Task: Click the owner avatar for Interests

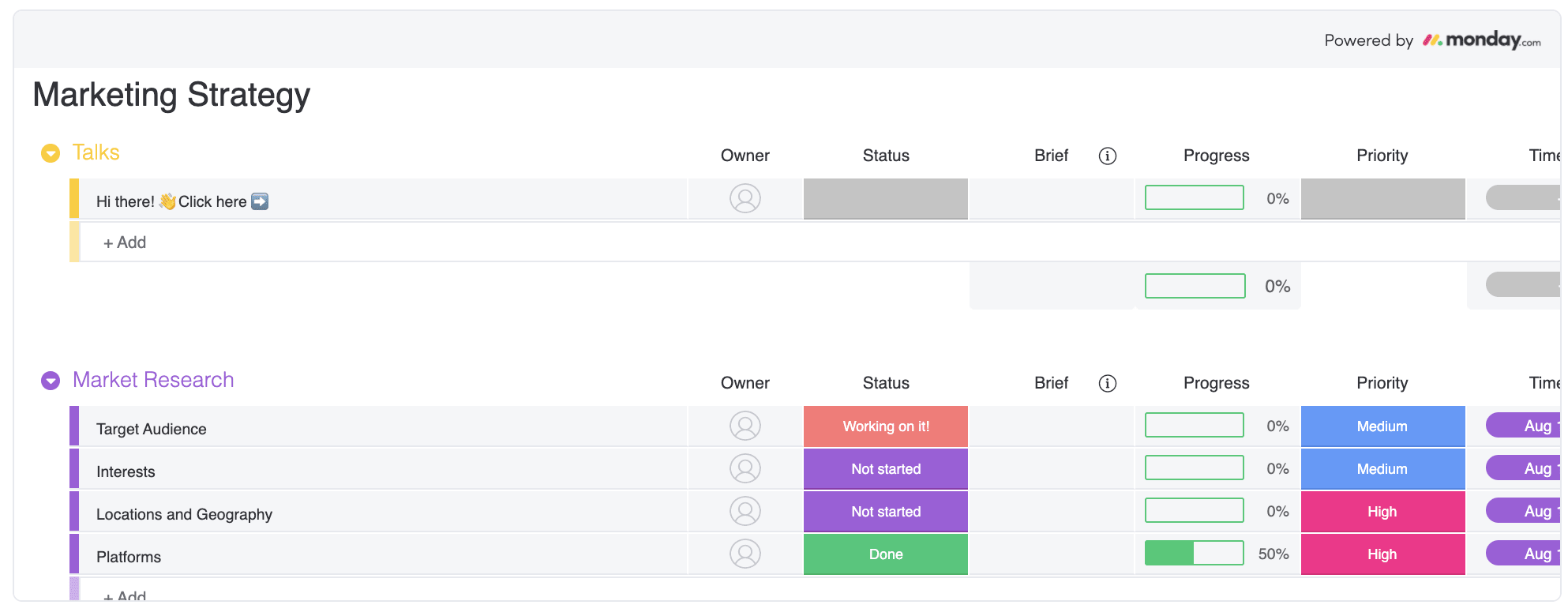Action: click(744, 468)
